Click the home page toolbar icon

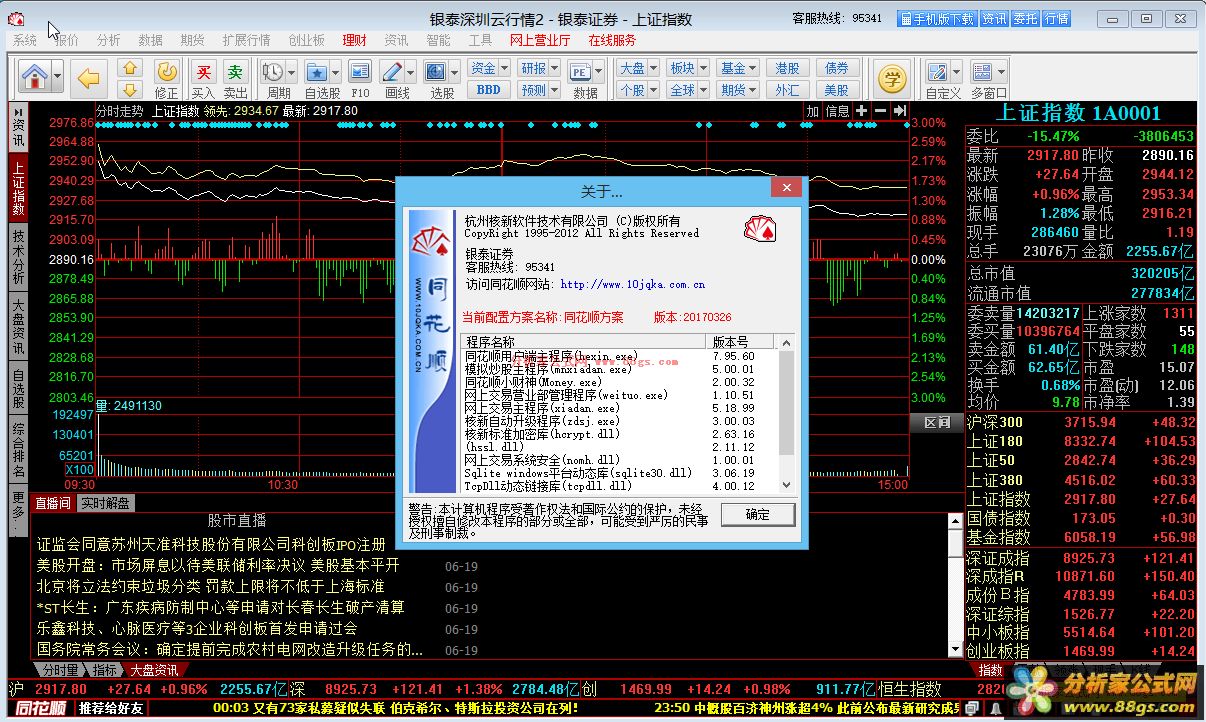tap(35, 76)
